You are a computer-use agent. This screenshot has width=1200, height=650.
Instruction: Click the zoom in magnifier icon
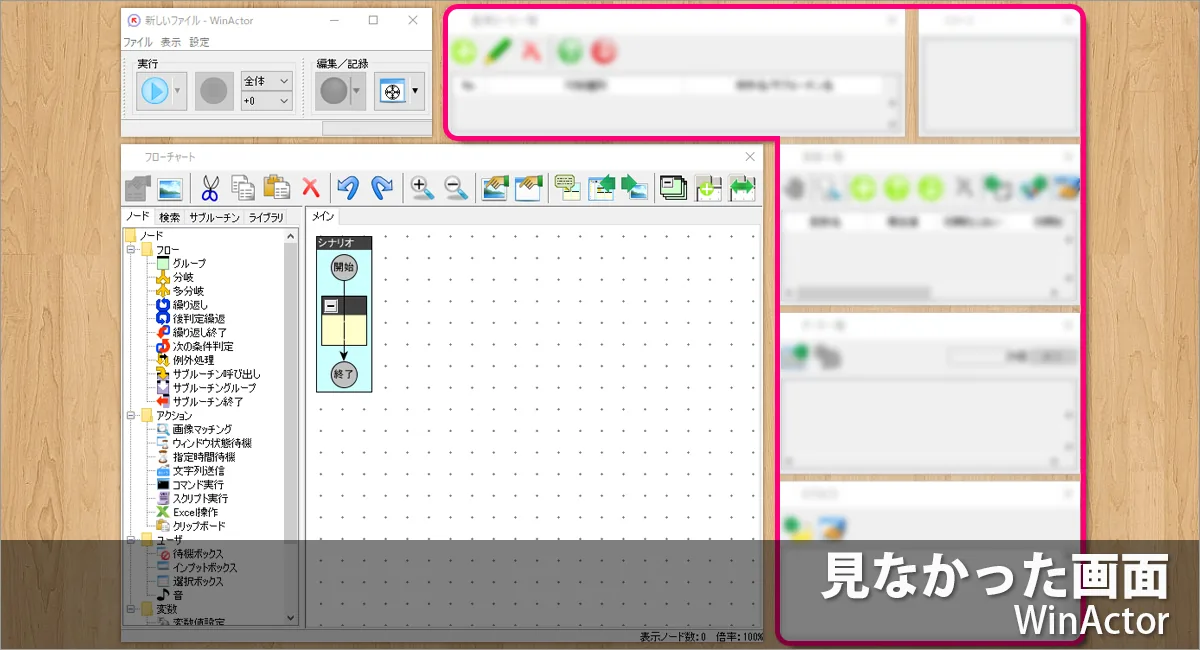pyautogui.click(x=421, y=187)
